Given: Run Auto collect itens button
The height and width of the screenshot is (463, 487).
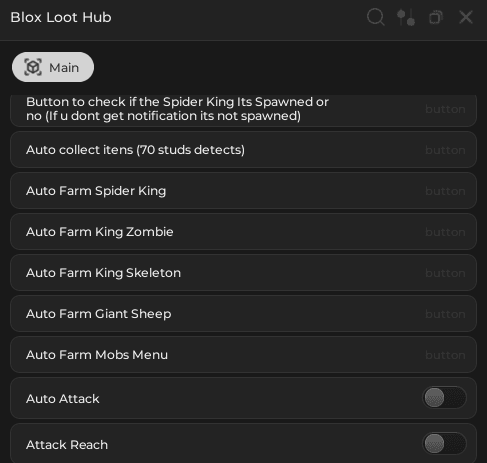Looking at the screenshot, I should (x=243, y=150).
